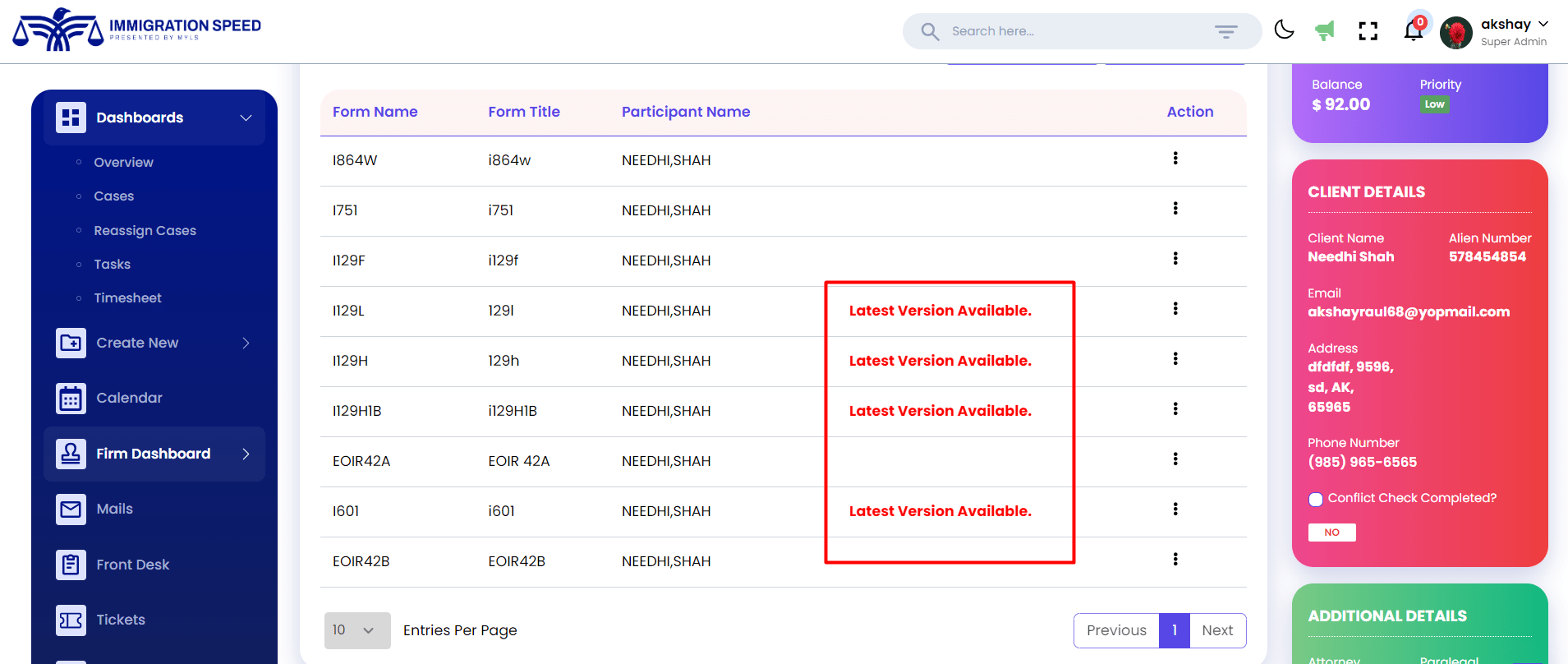Enter fullscreen mode icon
This screenshot has height=664, width=1568.
[x=1368, y=31]
